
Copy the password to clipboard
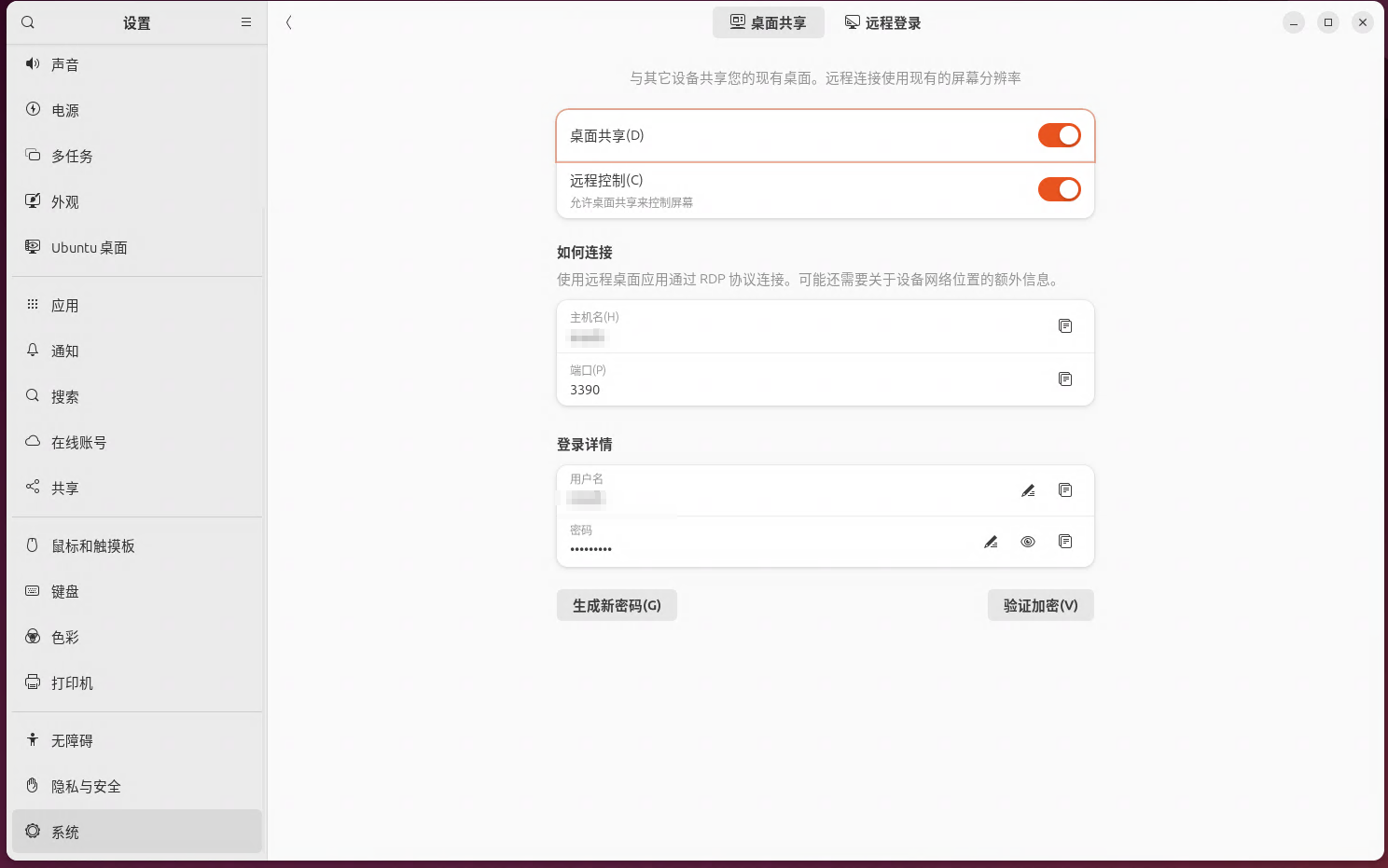click(x=1064, y=541)
